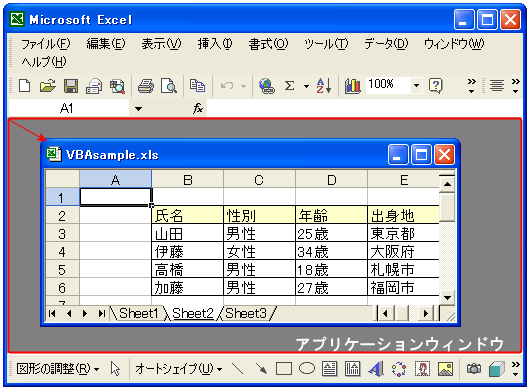
Task: Jump to first sheet tab button
Action: pyautogui.click(x=52, y=313)
